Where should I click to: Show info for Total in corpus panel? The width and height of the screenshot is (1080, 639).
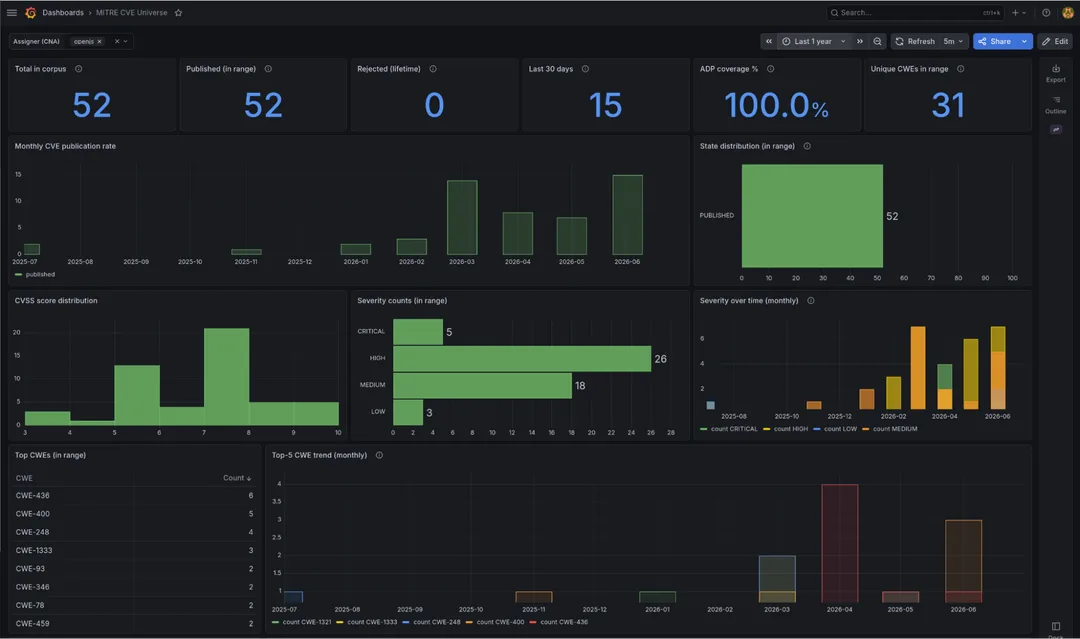(x=79, y=69)
